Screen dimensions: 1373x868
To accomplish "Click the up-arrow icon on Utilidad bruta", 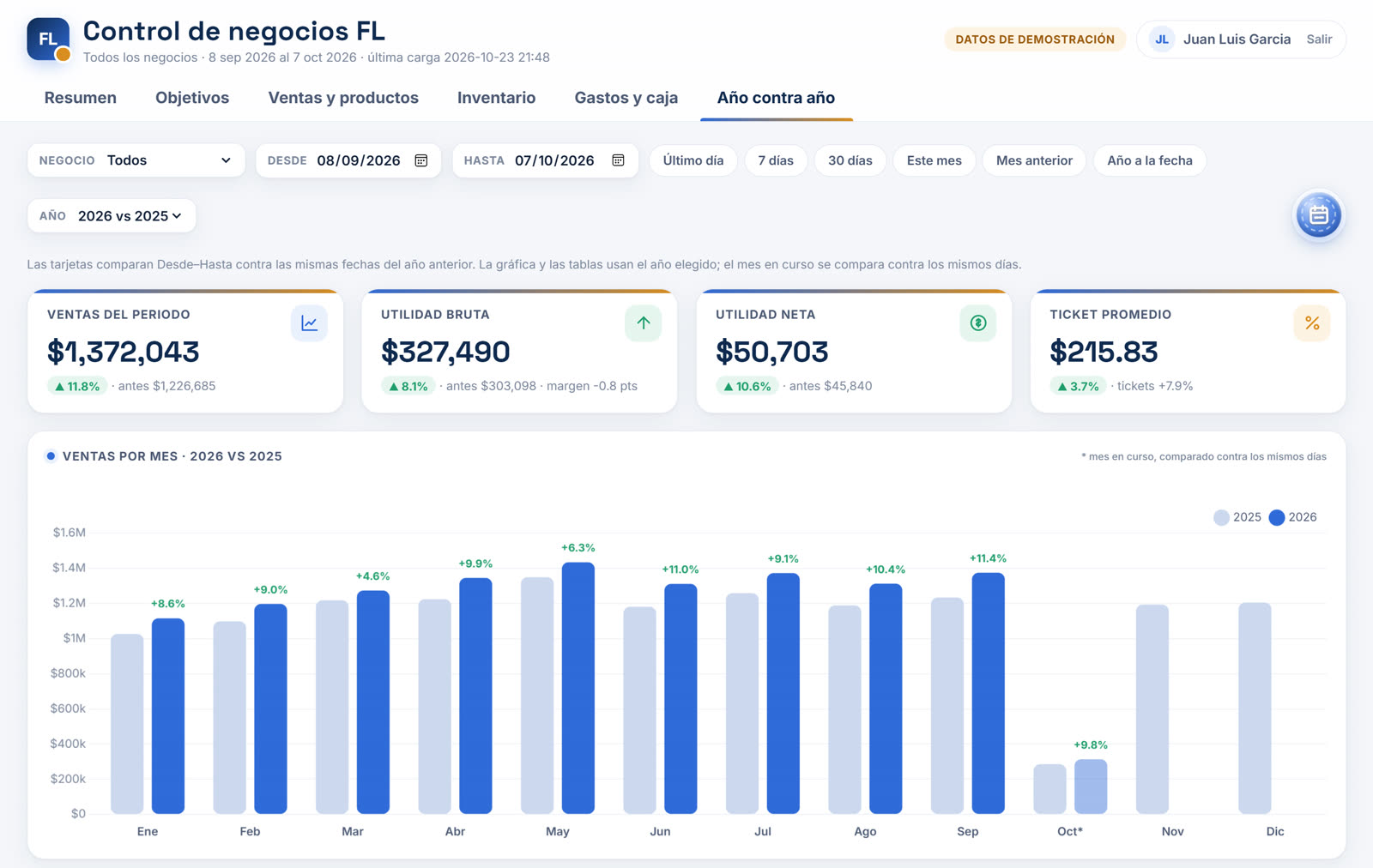I will 644,323.
